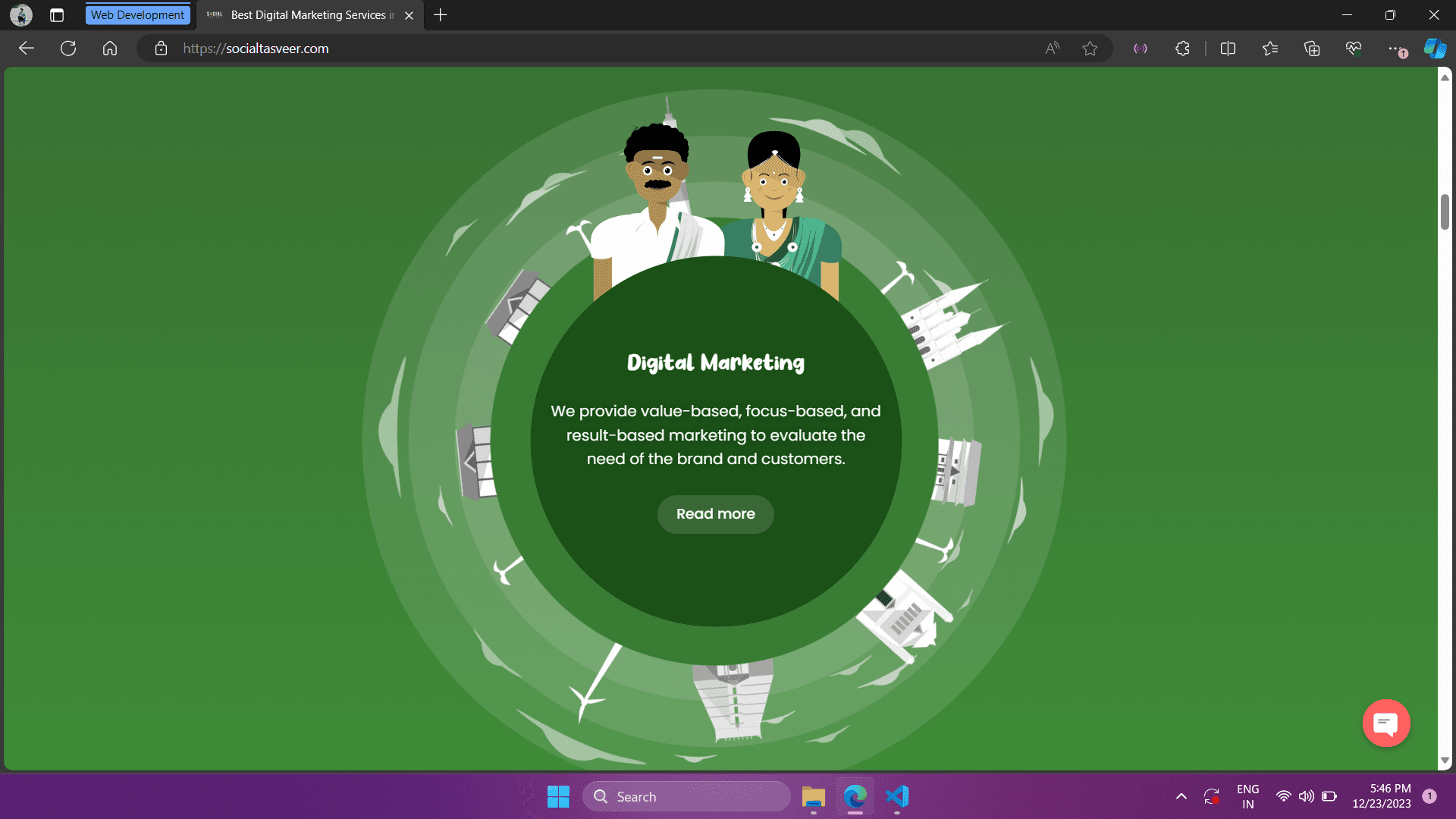The height and width of the screenshot is (819, 1456).
Task: Refresh the current page
Action: coord(68,49)
